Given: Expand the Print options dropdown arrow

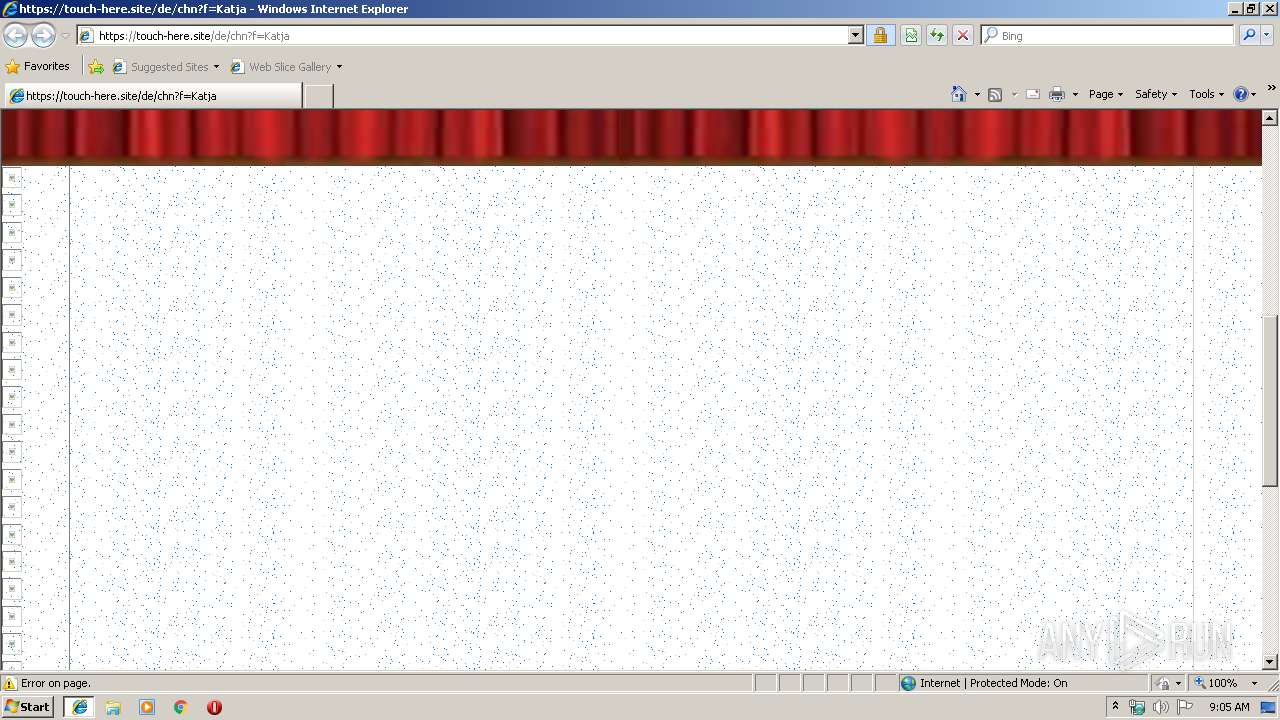Looking at the screenshot, I should coord(1075,94).
